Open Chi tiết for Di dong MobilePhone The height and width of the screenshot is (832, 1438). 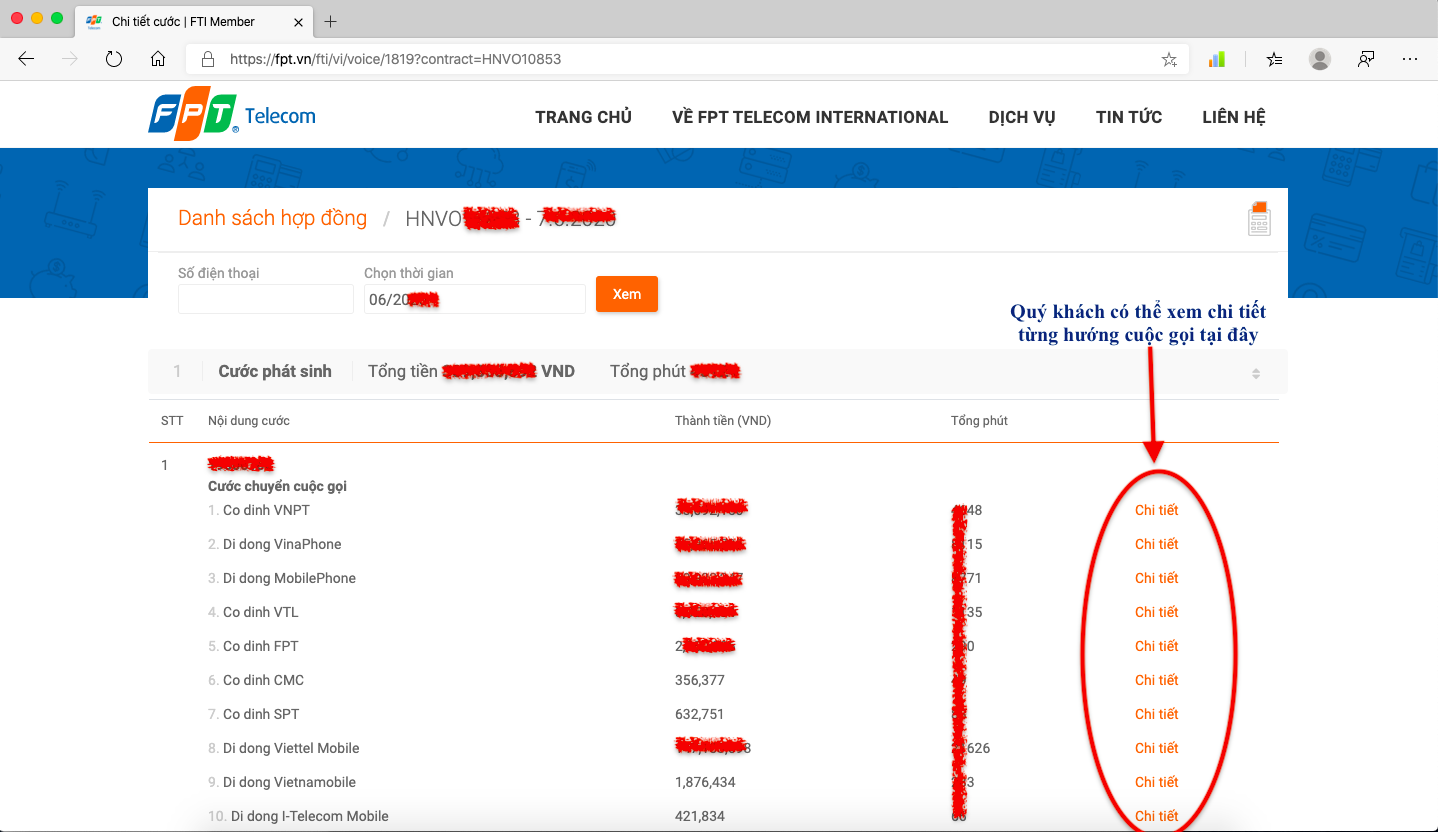point(1156,578)
